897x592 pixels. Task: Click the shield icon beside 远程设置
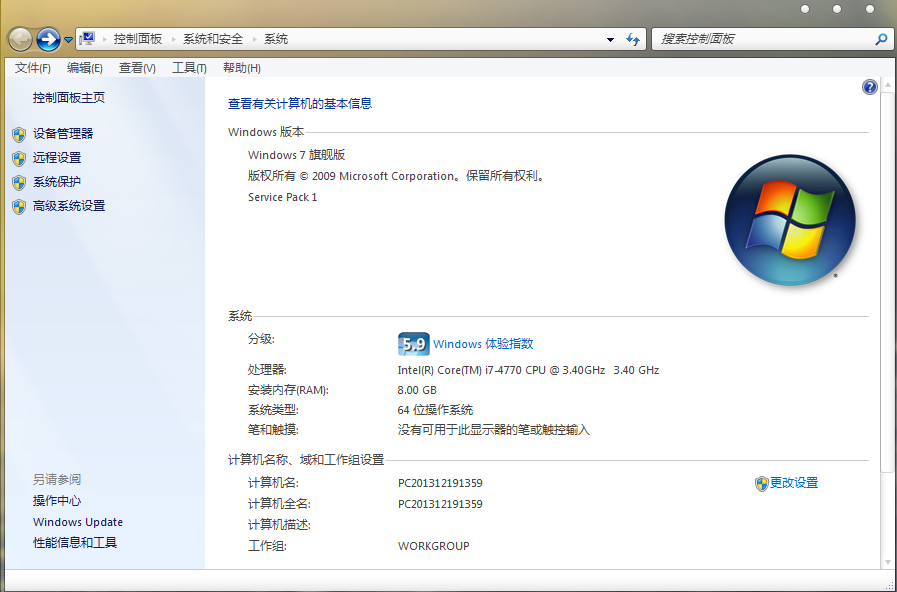[19, 158]
